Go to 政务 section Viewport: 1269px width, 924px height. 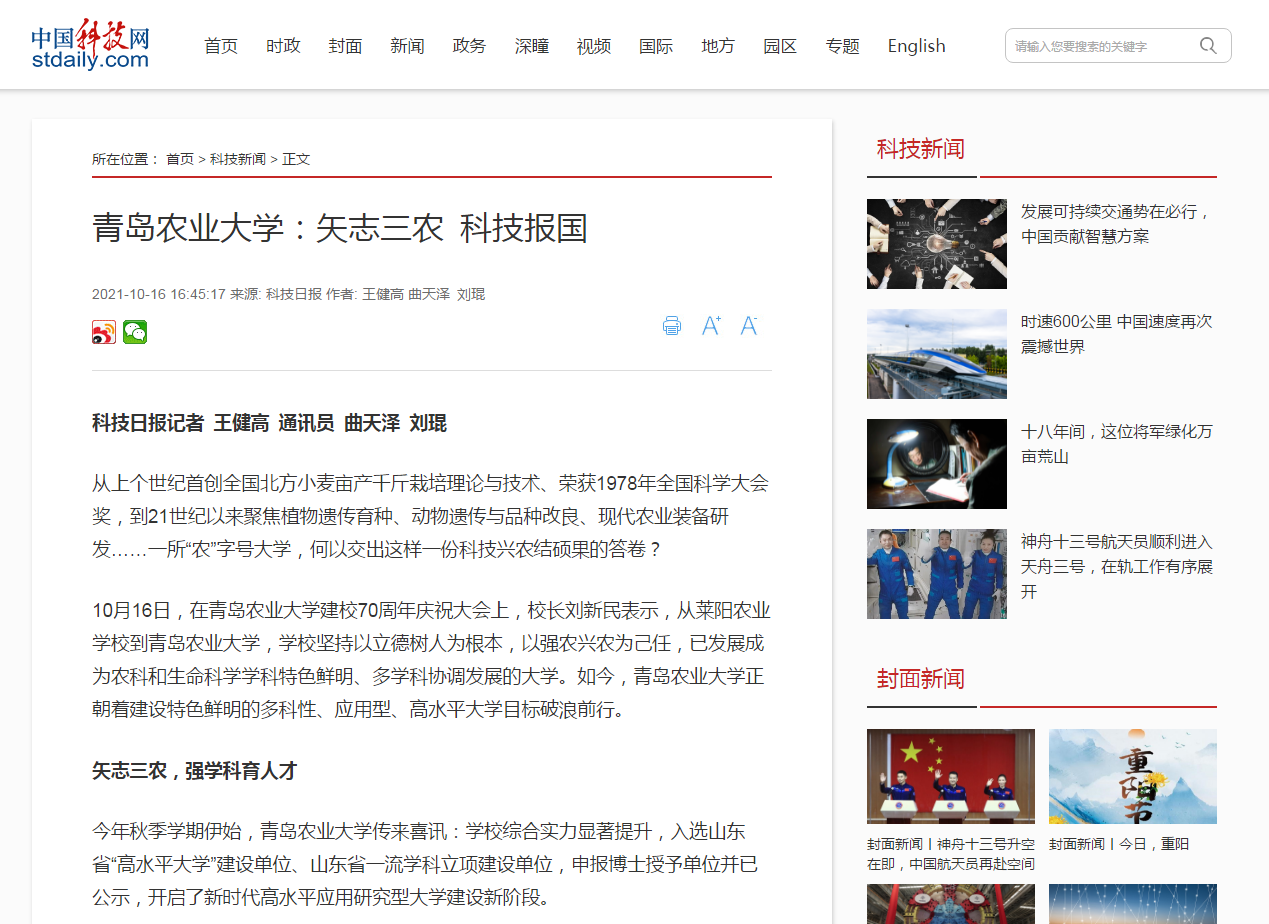click(469, 46)
